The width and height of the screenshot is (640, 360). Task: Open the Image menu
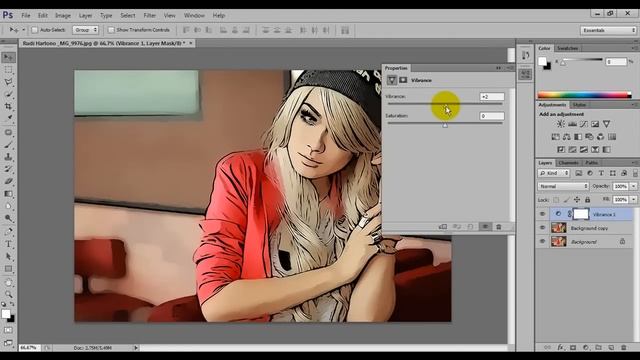click(63, 16)
